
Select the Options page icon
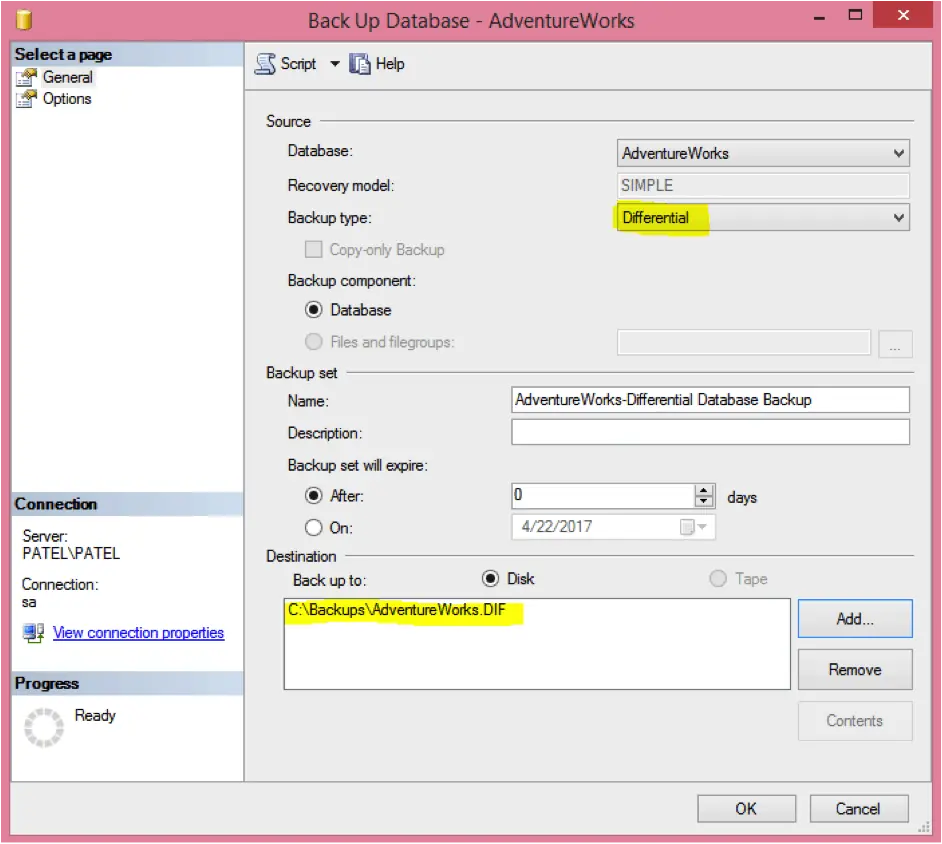click(x=26, y=99)
